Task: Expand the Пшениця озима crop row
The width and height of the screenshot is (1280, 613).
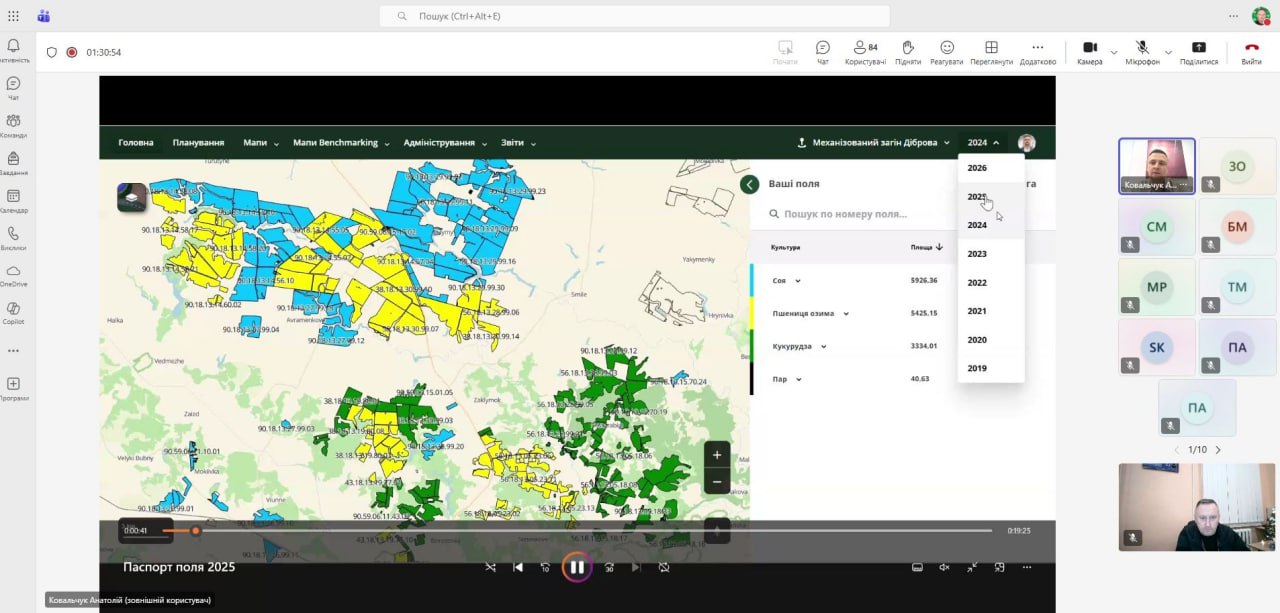Action: [846, 314]
